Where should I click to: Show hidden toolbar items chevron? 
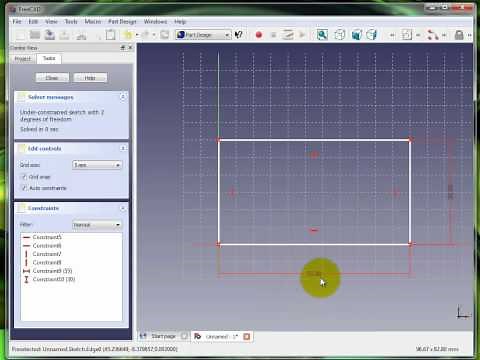click(x=470, y=35)
